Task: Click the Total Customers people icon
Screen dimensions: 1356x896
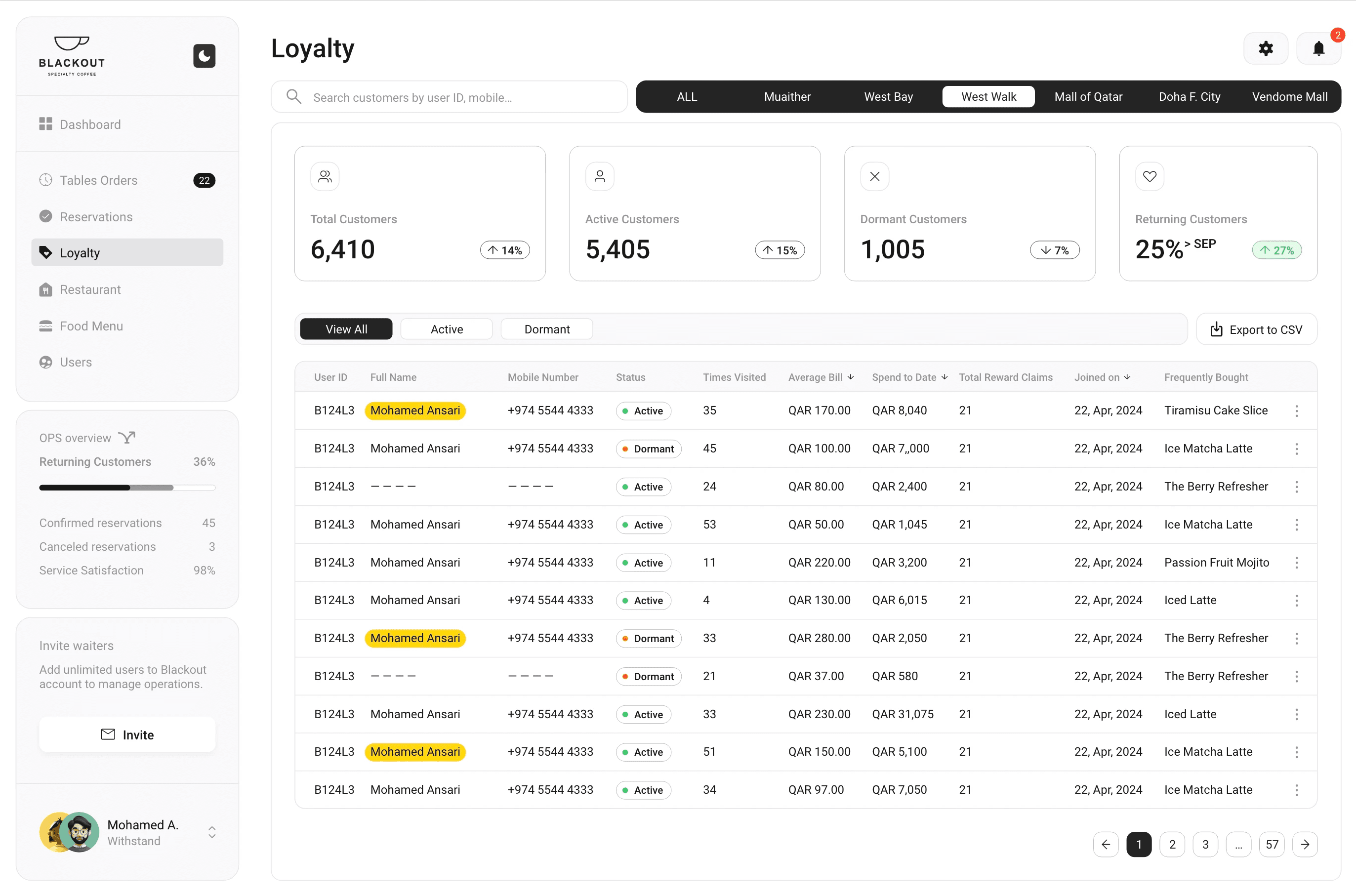Action: (x=325, y=176)
